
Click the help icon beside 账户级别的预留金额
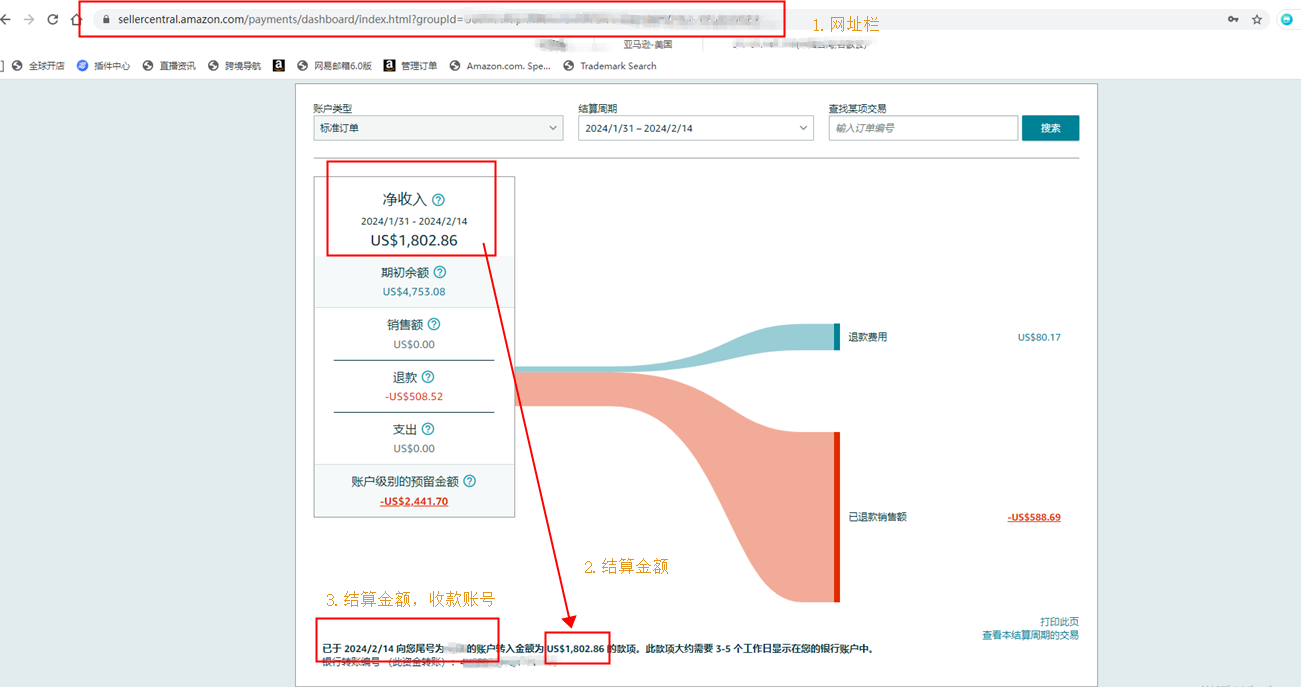tap(469, 481)
